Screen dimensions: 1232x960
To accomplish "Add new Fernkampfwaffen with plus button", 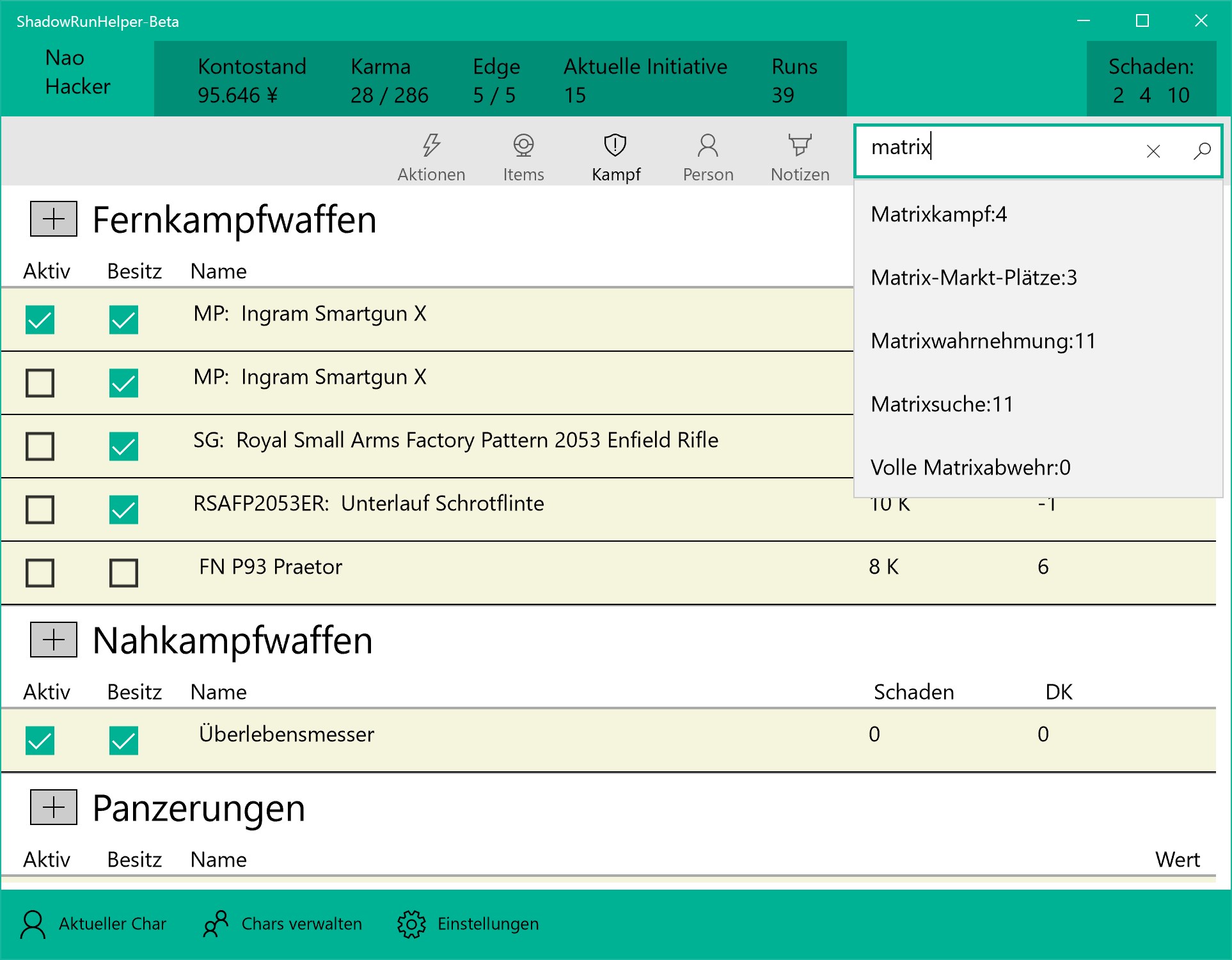I will (54, 219).
